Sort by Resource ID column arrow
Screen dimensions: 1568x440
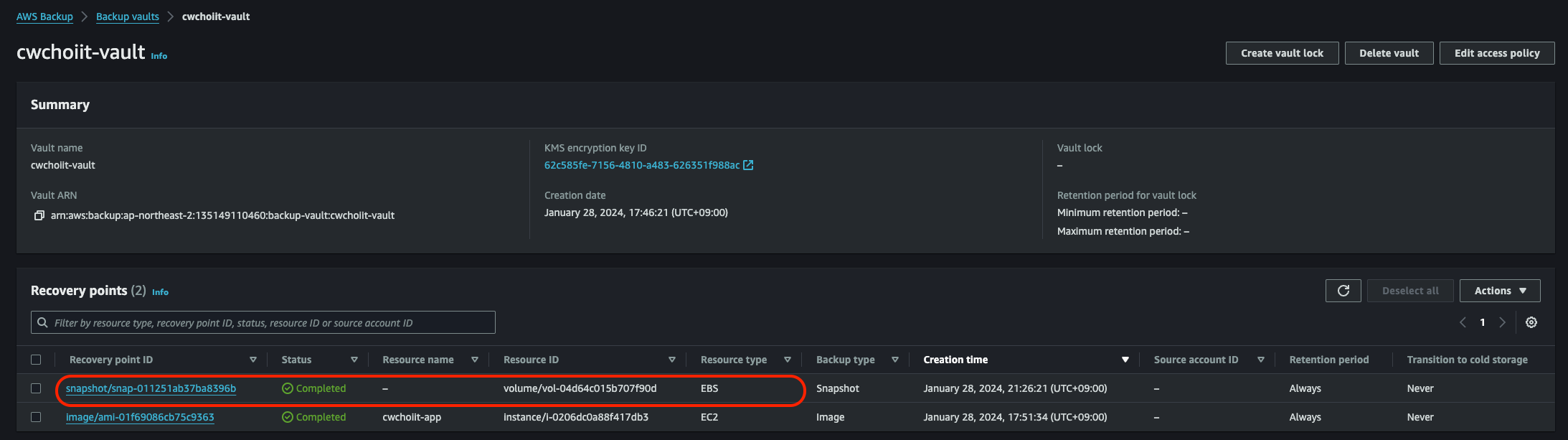(672, 360)
